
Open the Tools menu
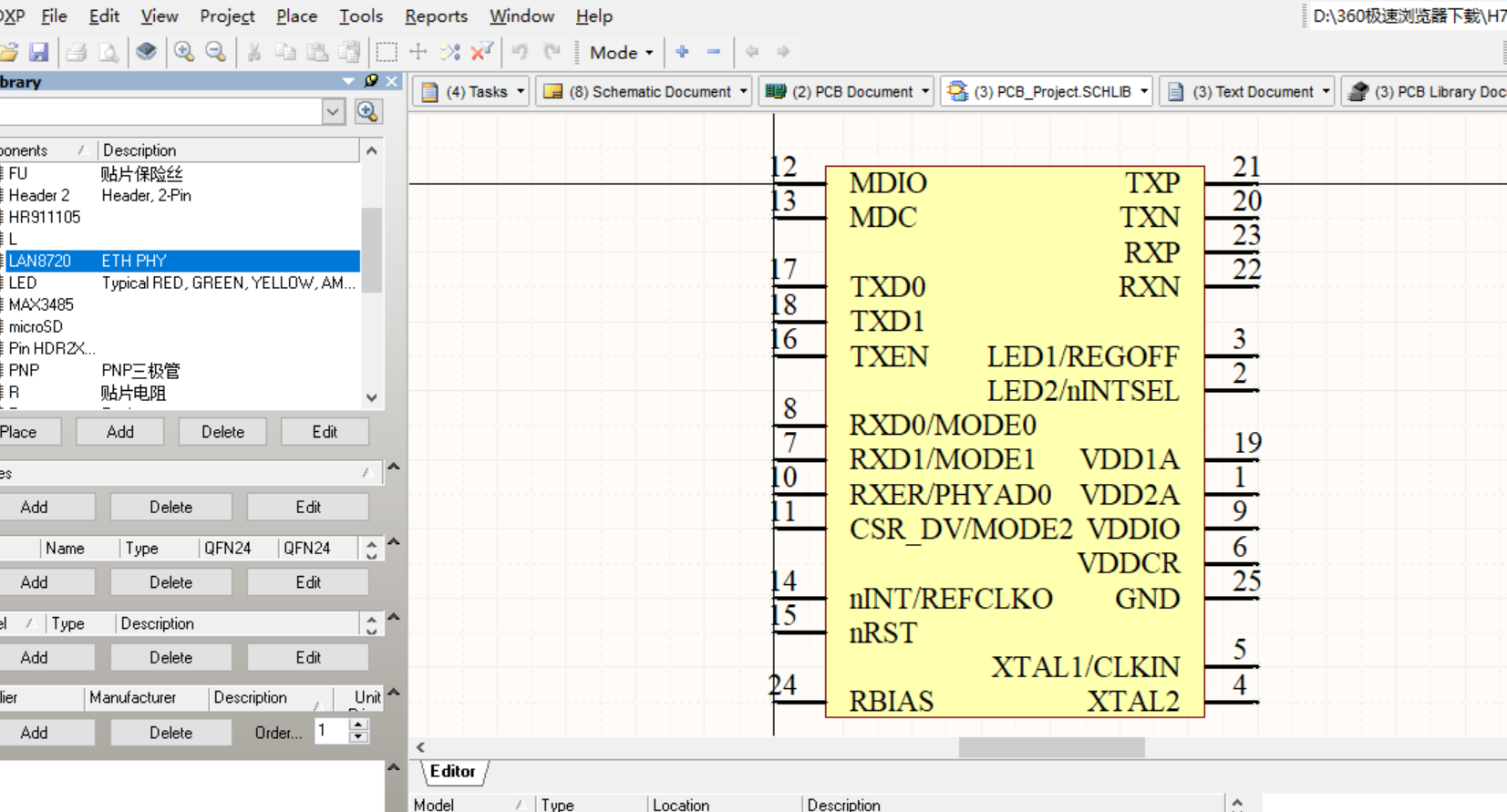361,16
